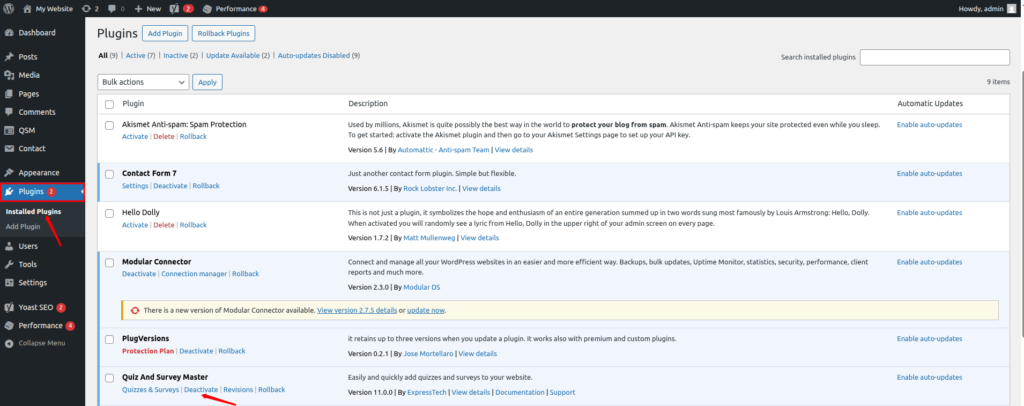1024x406 pixels.
Task: Open the Yoast icon in admin bar
Action: click(176, 9)
